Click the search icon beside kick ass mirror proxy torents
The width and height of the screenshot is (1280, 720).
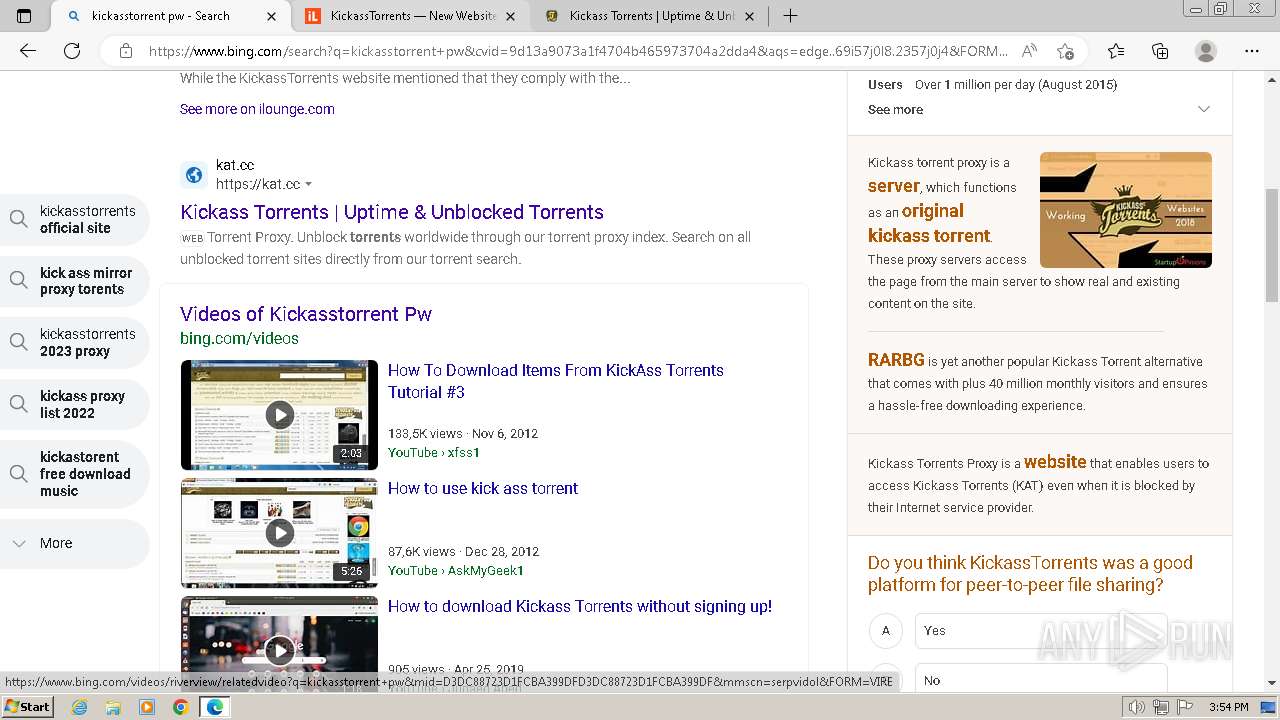19,281
